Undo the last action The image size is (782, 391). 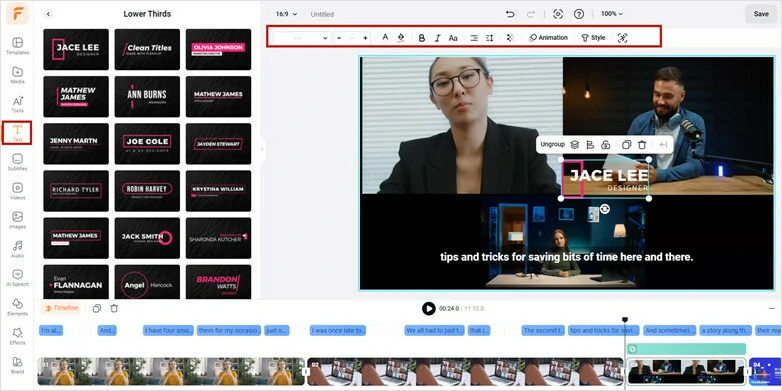click(x=510, y=14)
